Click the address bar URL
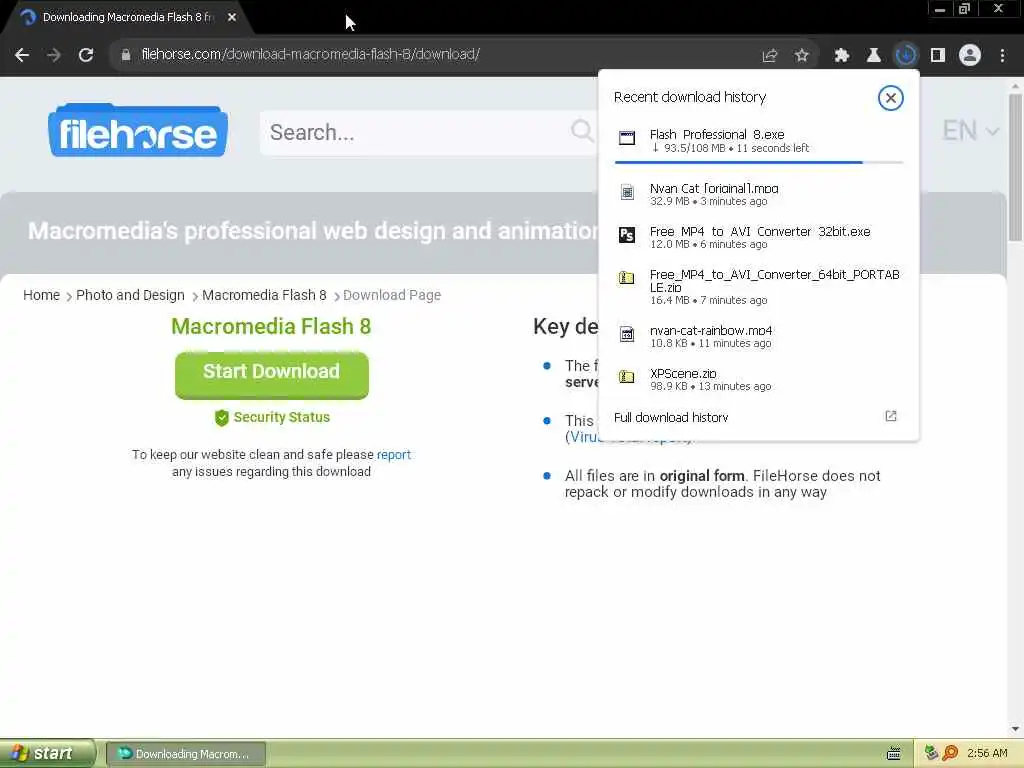This screenshot has width=1024, height=768. coord(311,55)
